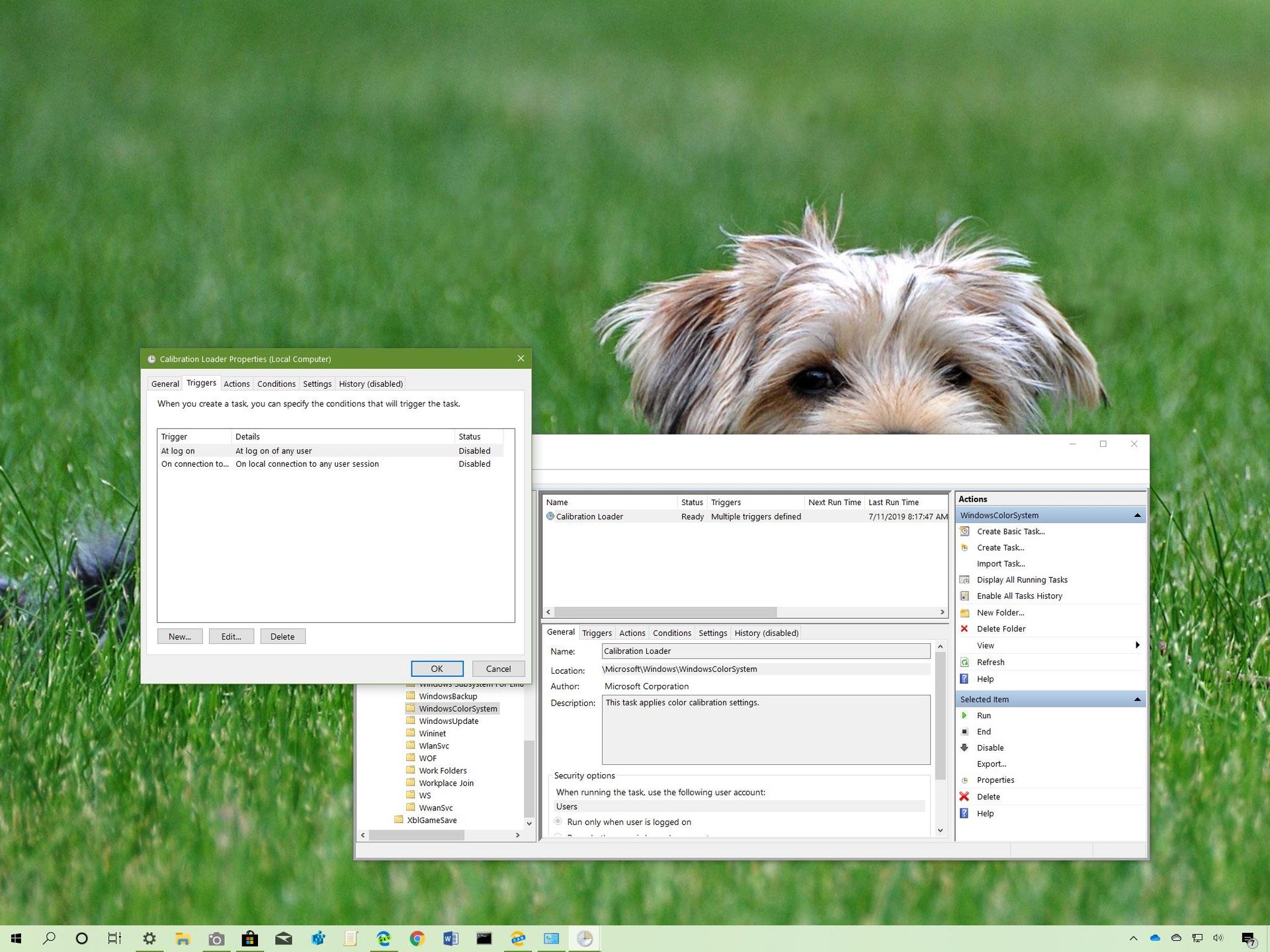Click the Create Task icon
The width and height of the screenshot is (1270, 952).
[966, 547]
